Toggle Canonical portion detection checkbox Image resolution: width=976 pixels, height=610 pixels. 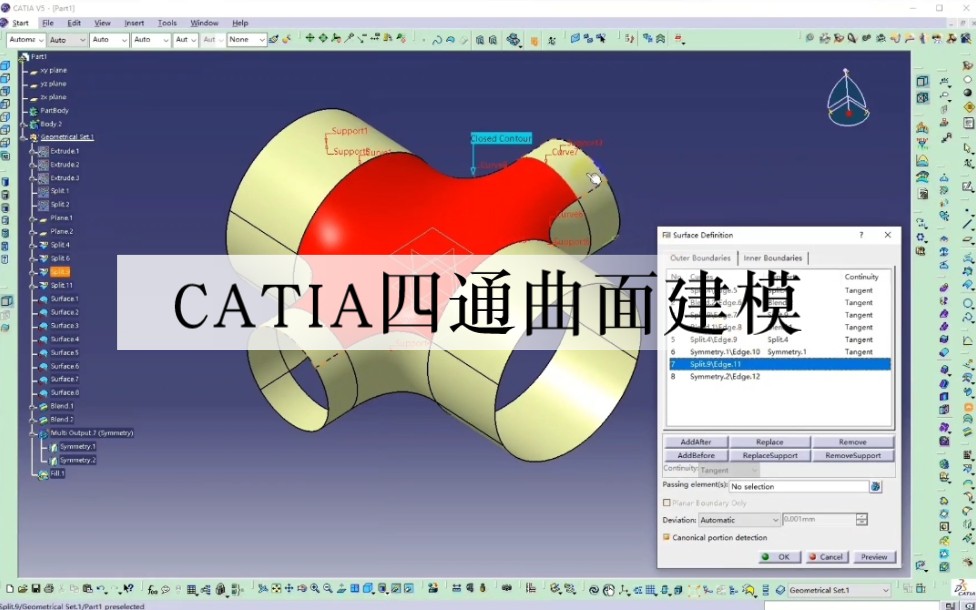tap(666, 537)
